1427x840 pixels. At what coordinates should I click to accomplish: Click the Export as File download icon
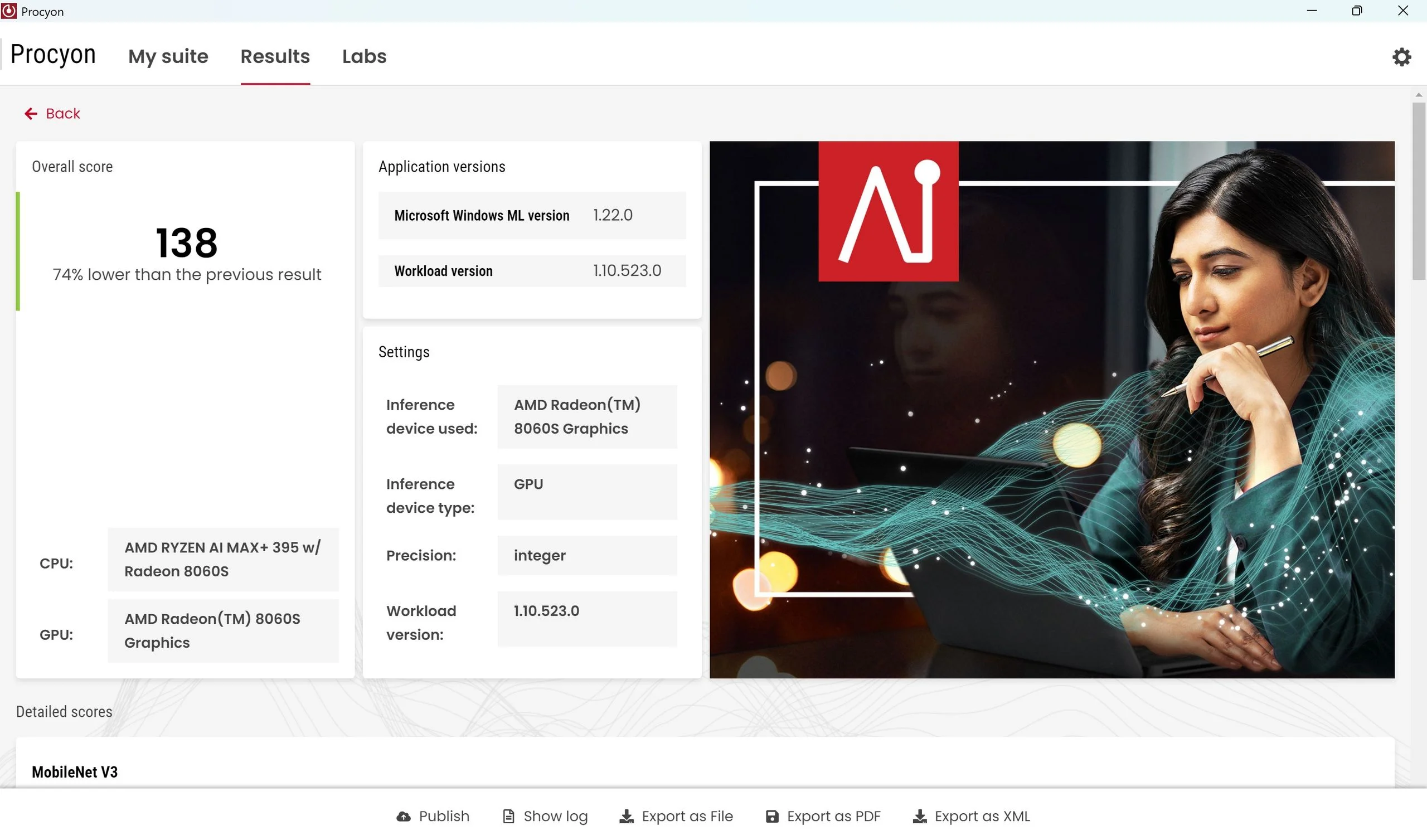(x=627, y=816)
